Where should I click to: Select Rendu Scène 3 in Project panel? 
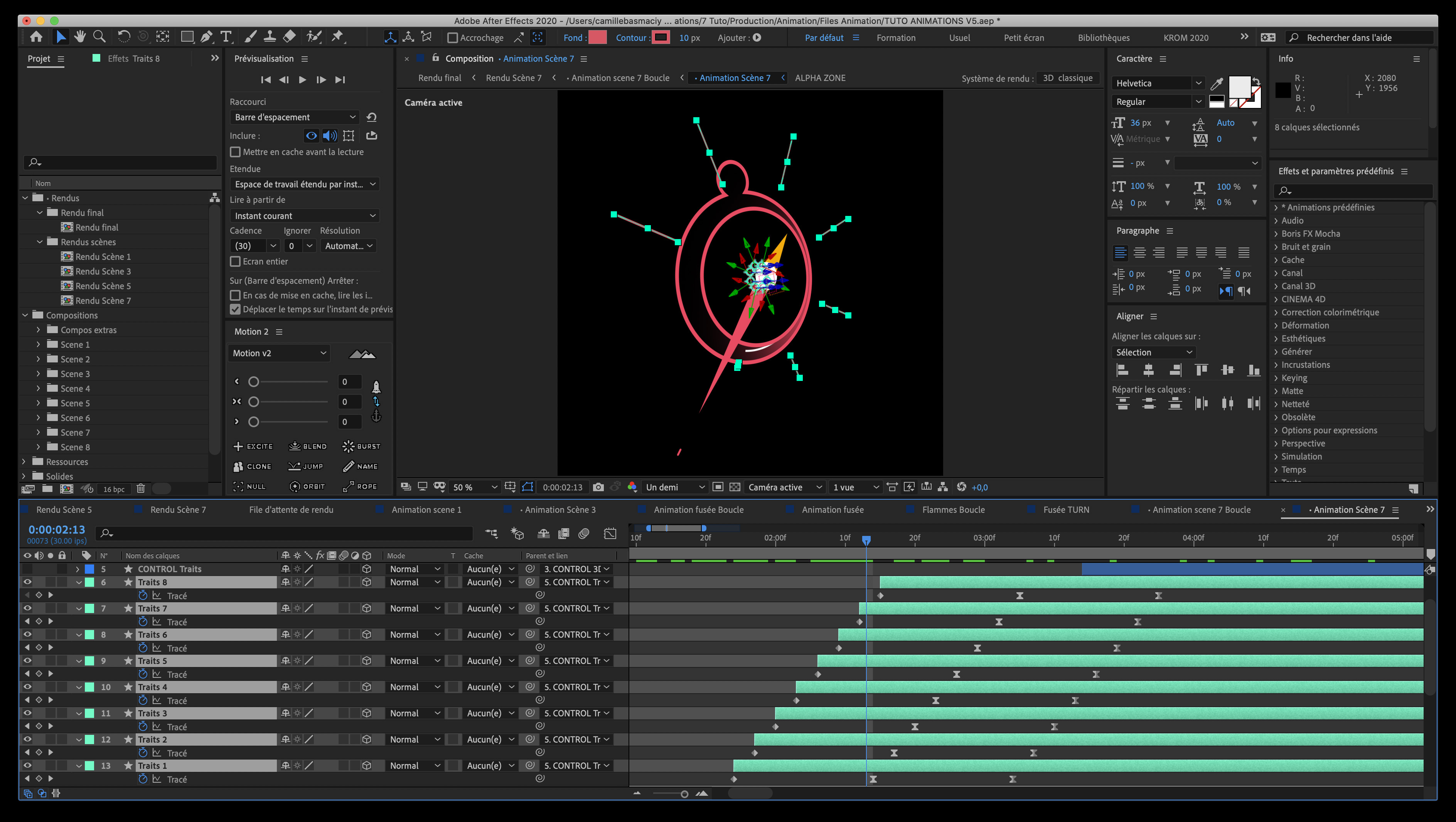(103, 271)
